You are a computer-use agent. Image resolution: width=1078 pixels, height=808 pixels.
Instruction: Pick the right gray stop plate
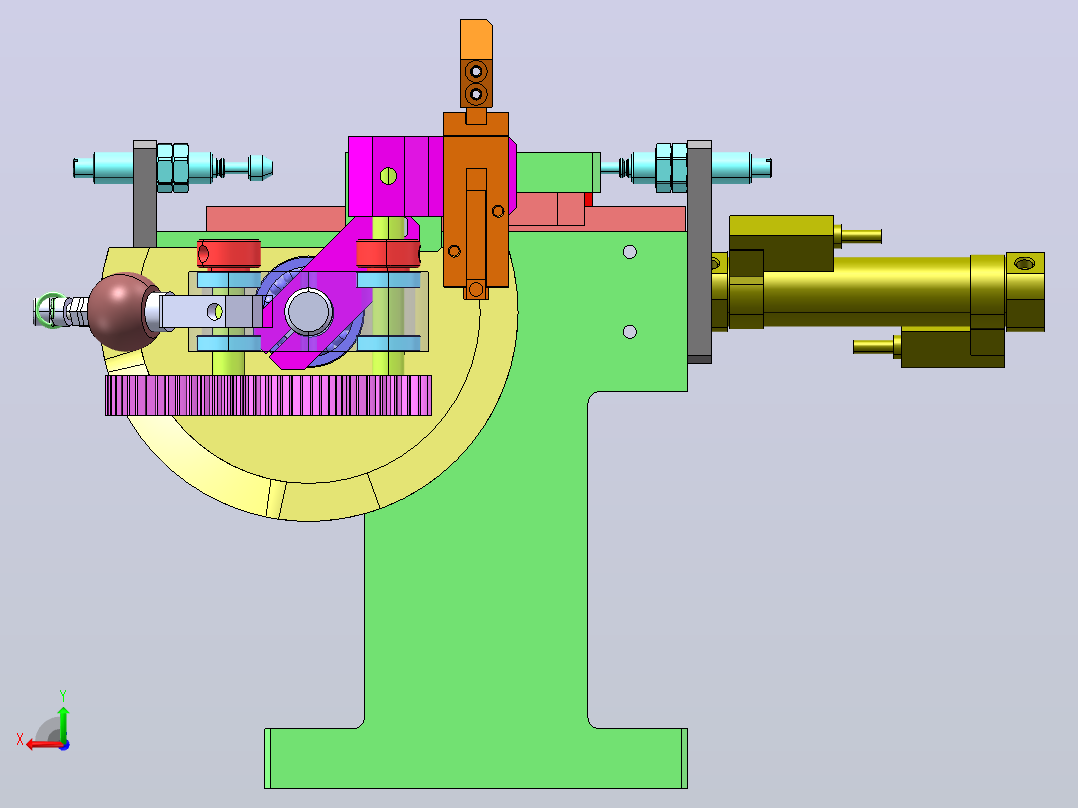(699, 252)
